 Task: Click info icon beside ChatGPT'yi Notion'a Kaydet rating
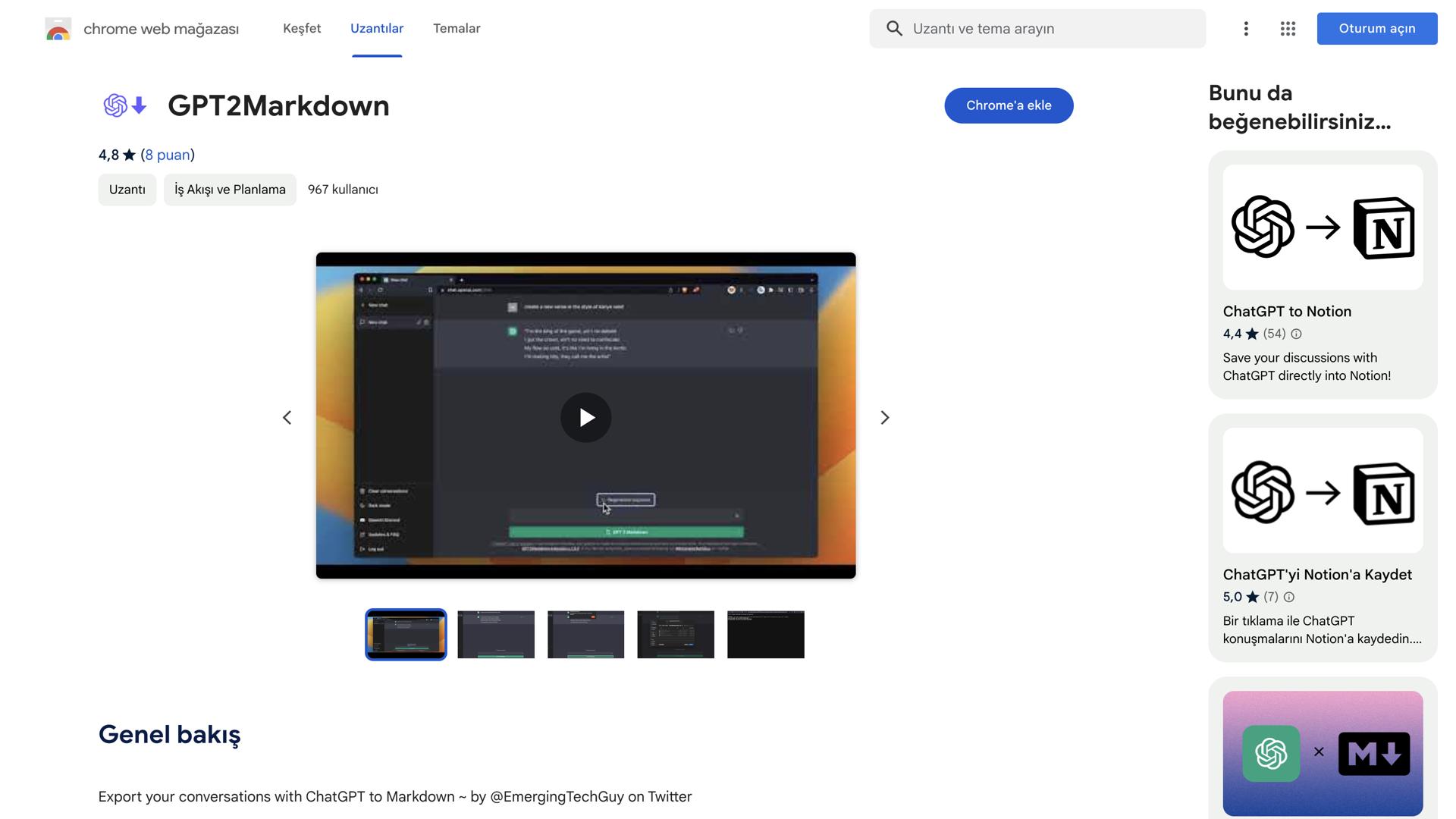pyautogui.click(x=1289, y=598)
